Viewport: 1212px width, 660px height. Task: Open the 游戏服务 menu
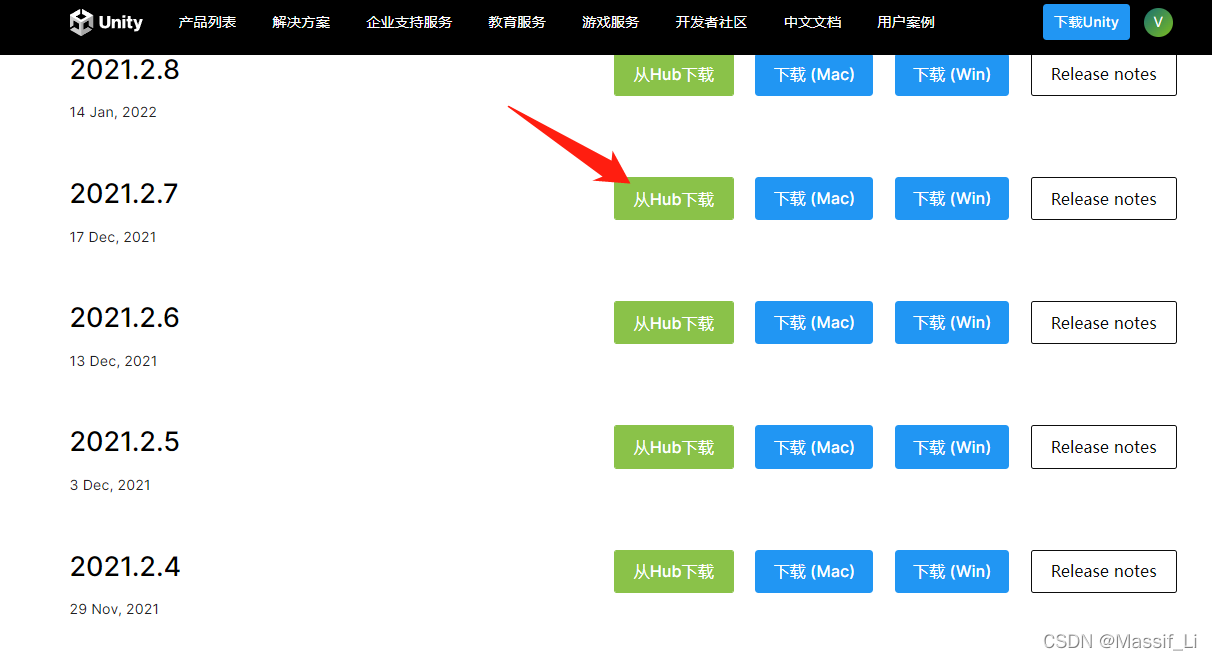pyautogui.click(x=610, y=22)
